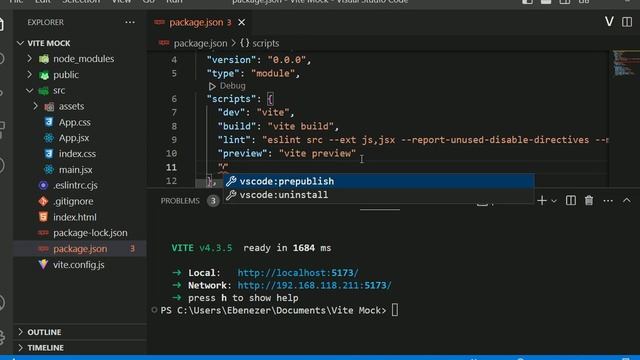Image resolution: width=640 pixels, height=360 pixels.
Task: Click the terminal prompt input area
Action: (395, 310)
